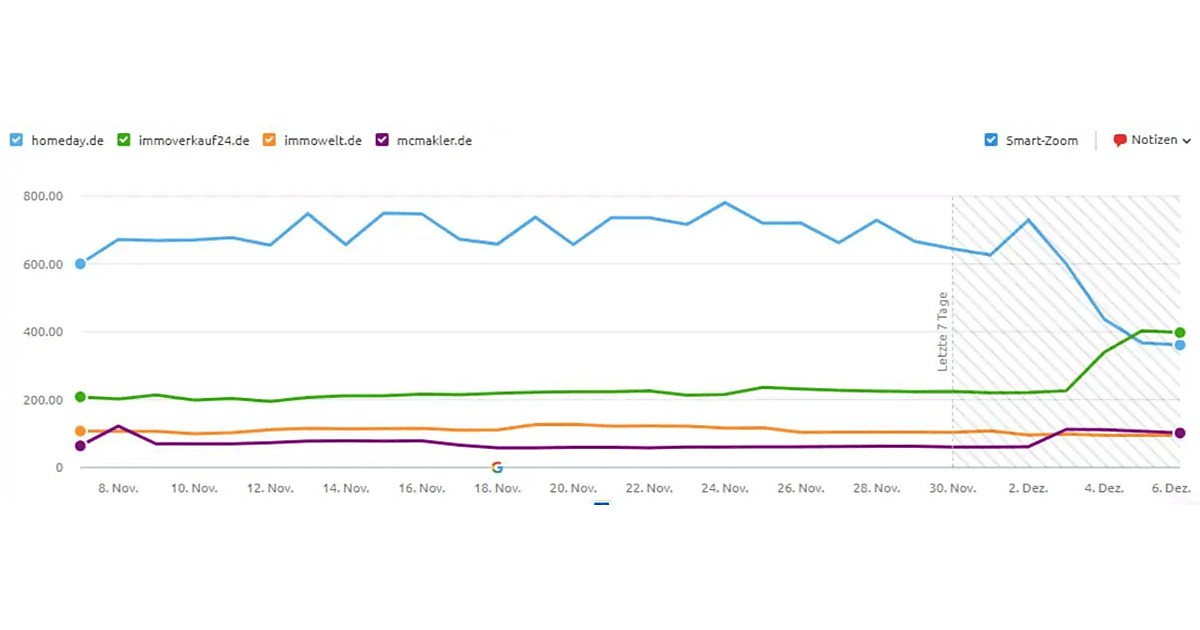Click blue homeday.de end data point
The height and width of the screenshot is (630, 1200).
[x=1180, y=346]
